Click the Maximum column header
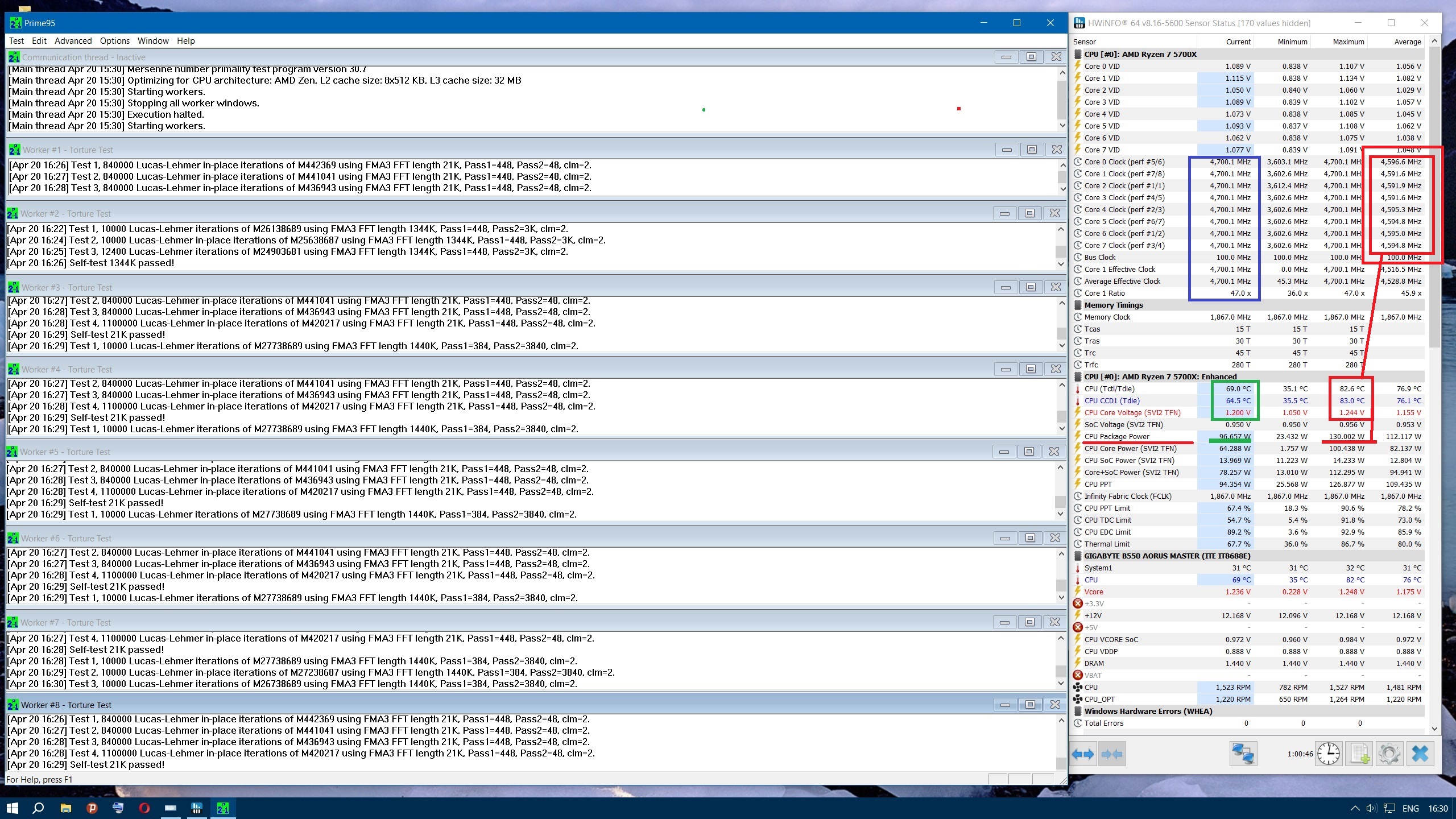 1348,42
